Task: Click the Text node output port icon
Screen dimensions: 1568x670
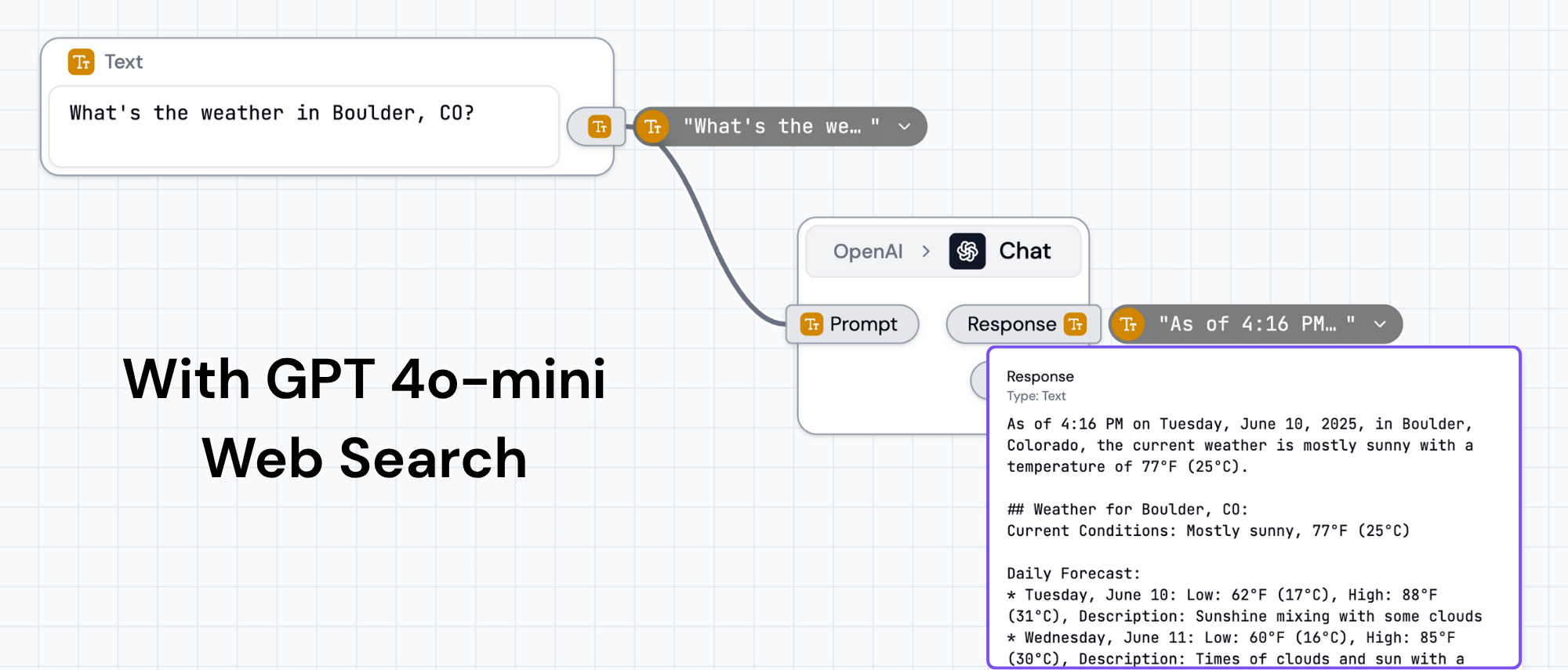Action: coord(600,127)
